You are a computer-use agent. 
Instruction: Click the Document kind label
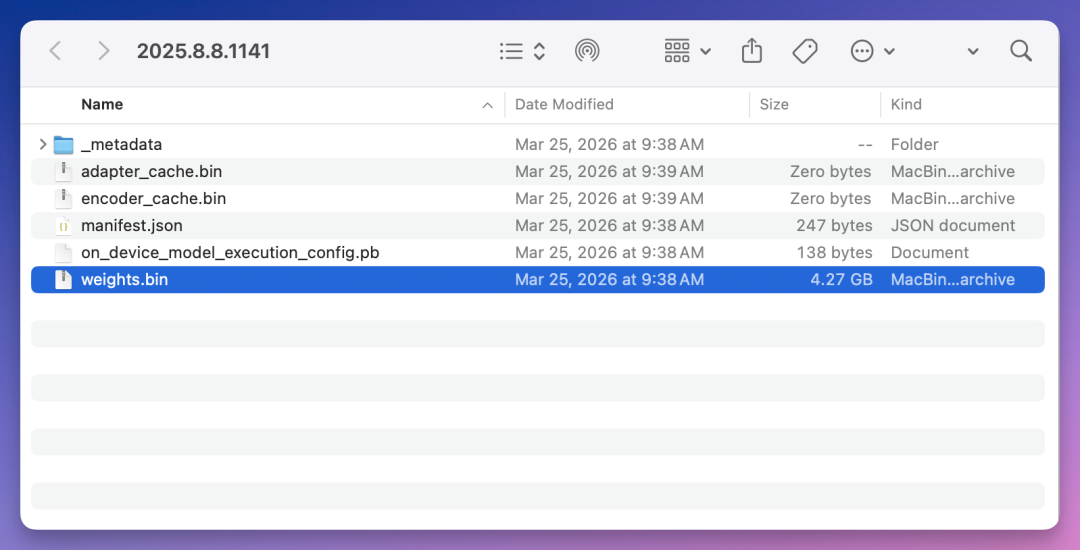tap(930, 253)
